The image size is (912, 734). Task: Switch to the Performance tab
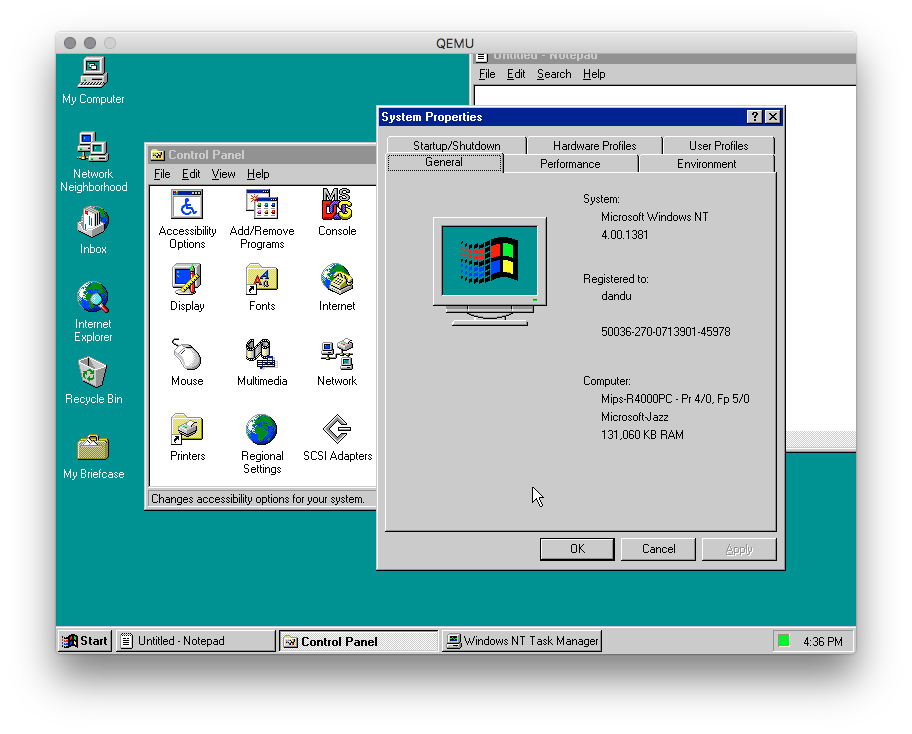[x=570, y=163]
